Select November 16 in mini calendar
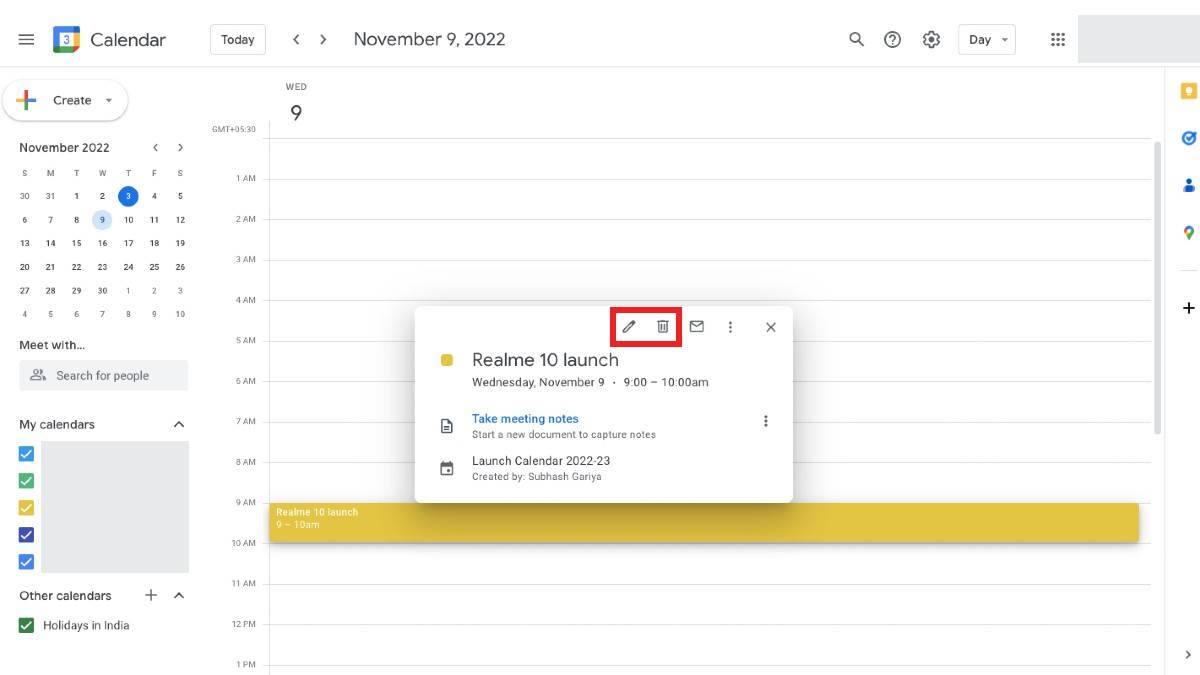Viewport: 1200px width, 675px height. point(102,243)
